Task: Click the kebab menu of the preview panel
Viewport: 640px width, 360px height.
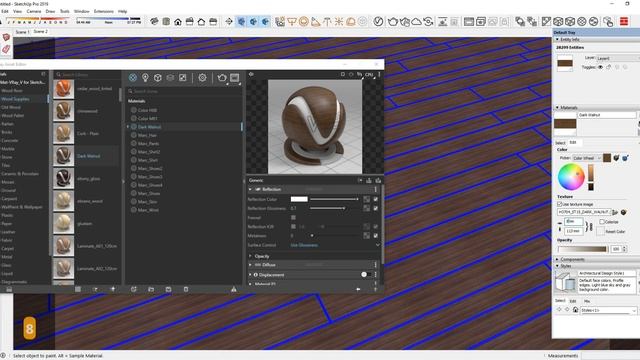Action: (x=379, y=74)
